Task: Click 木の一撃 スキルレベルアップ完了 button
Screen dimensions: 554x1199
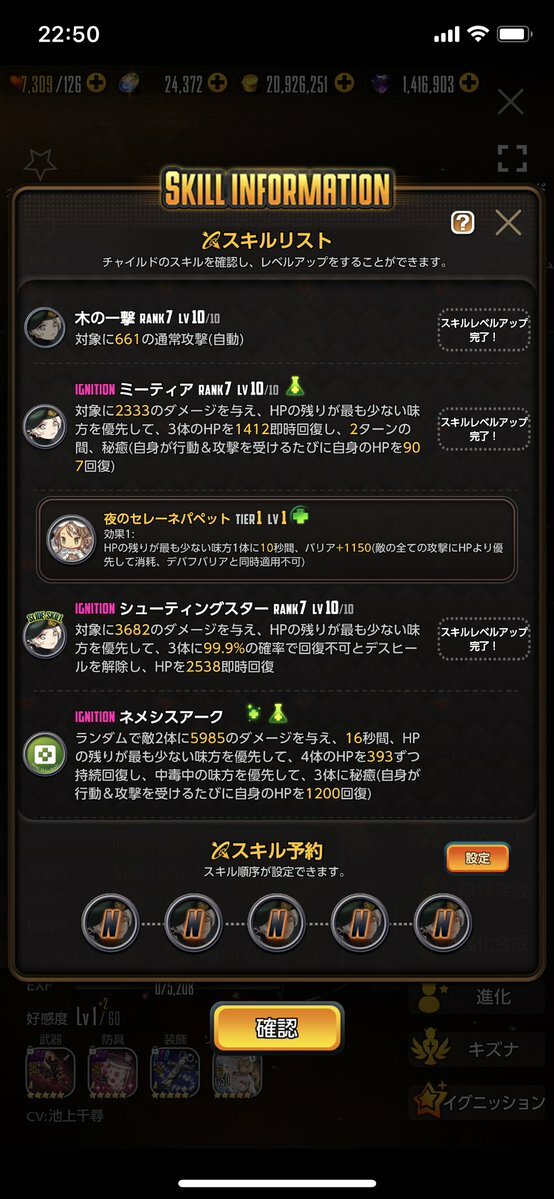Action: click(483, 330)
